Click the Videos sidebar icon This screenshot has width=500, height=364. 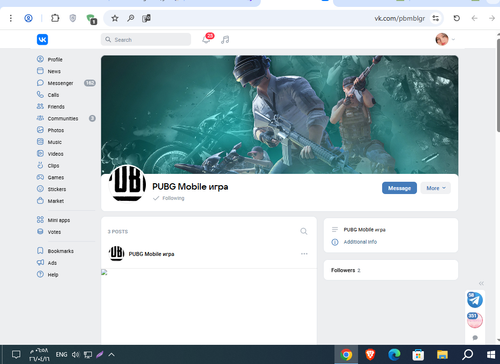[x=40, y=154]
